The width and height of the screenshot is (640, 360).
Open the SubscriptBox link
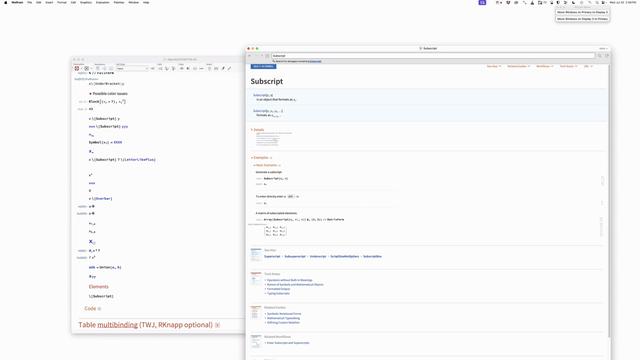(372, 256)
